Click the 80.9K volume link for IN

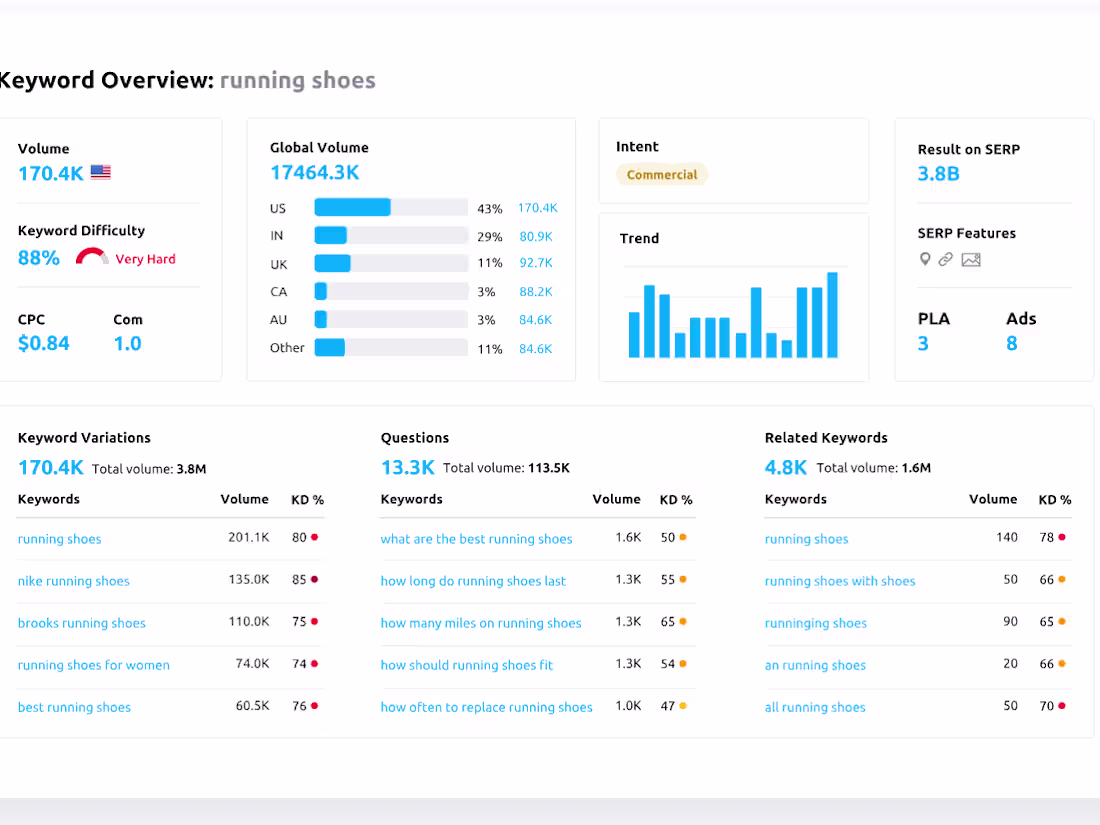coord(537,236)
